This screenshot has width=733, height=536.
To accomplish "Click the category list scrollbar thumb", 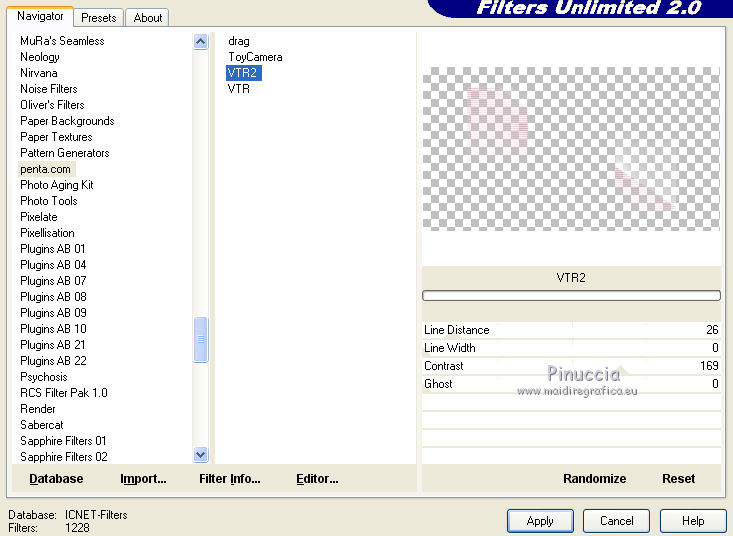I will 200,339.
